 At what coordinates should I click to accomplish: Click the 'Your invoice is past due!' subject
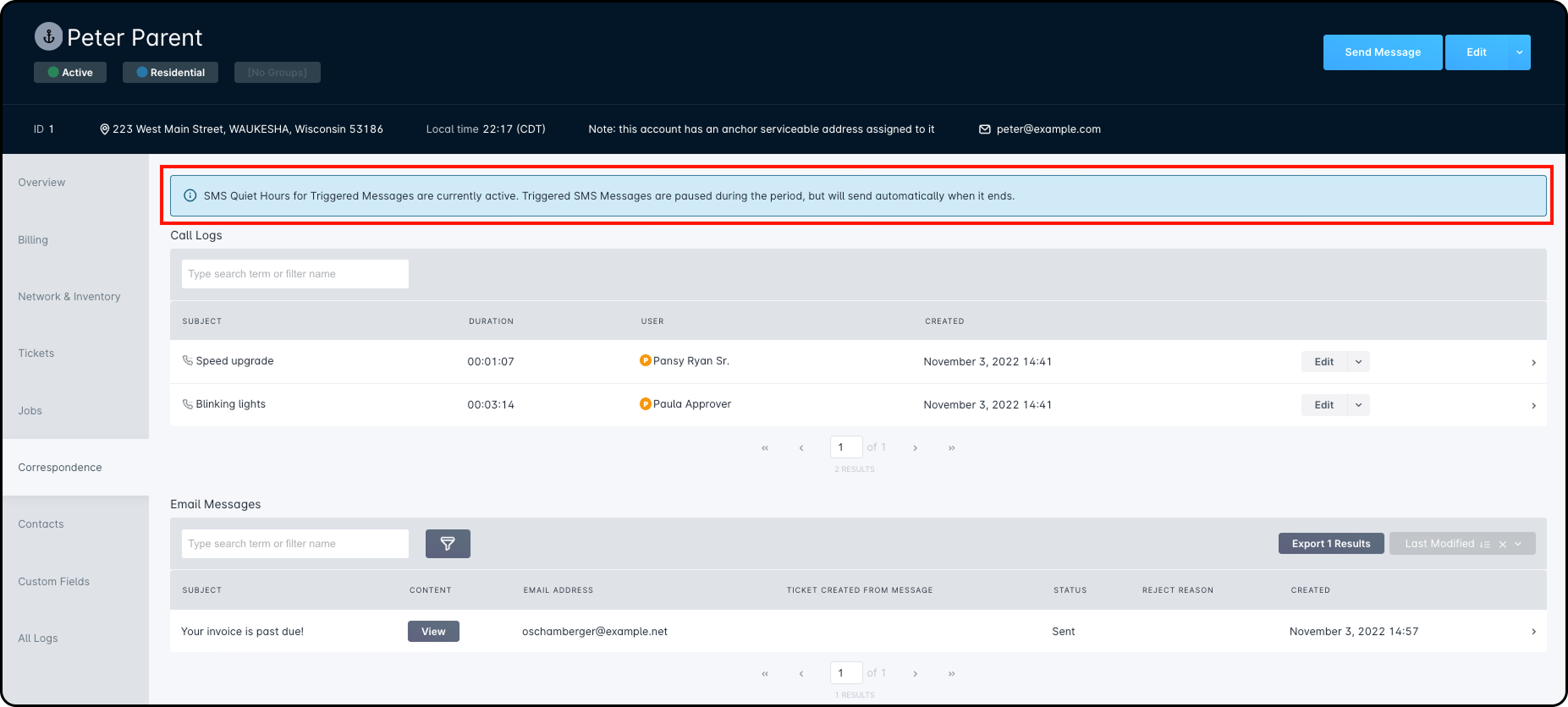click(x=243, y=632)
